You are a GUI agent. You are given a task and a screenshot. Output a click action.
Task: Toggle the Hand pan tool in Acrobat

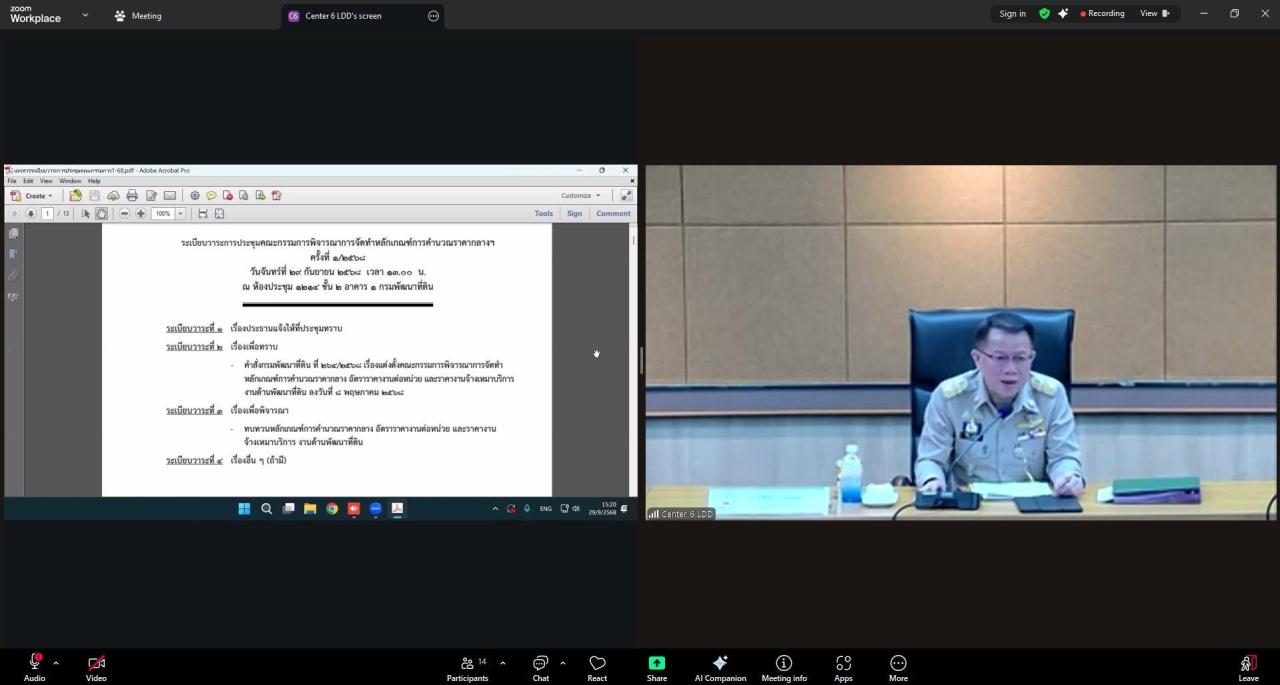[101, 213]
